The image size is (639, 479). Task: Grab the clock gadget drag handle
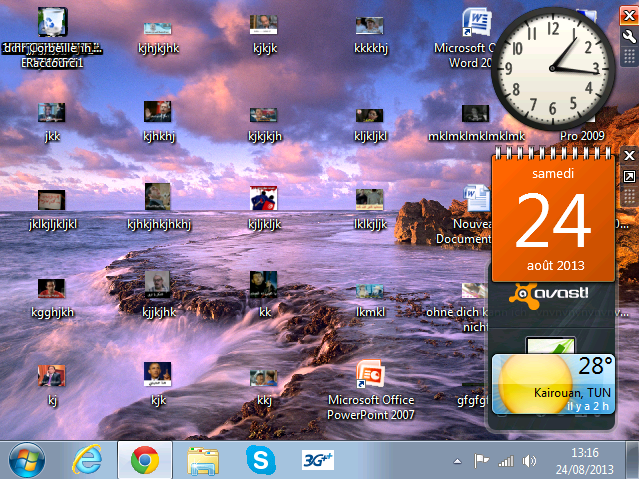(x=629, y=57)
